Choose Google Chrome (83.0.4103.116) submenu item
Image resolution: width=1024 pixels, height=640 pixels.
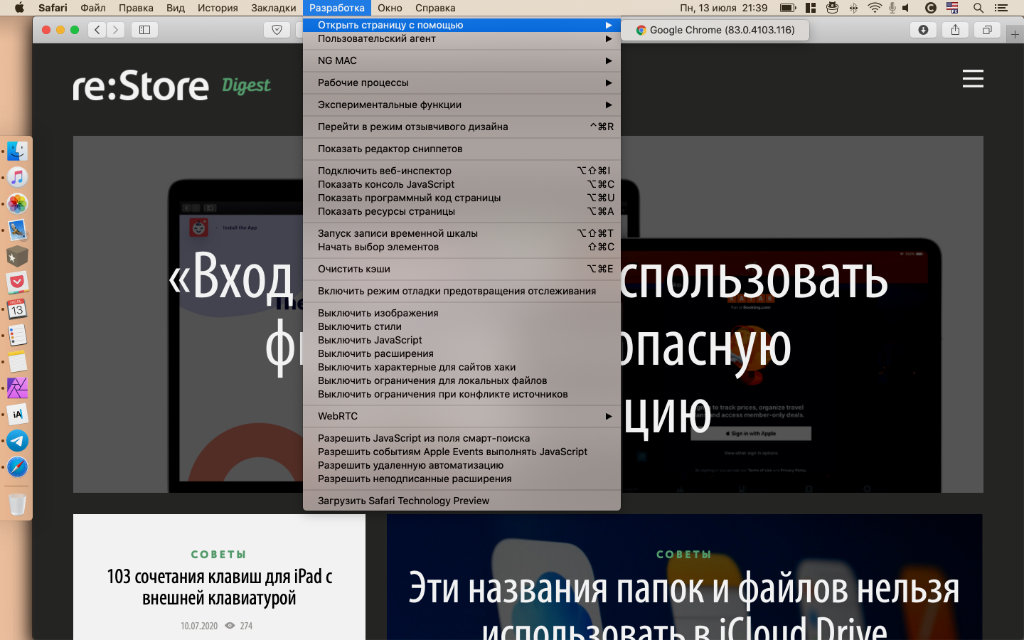(715, 30)
